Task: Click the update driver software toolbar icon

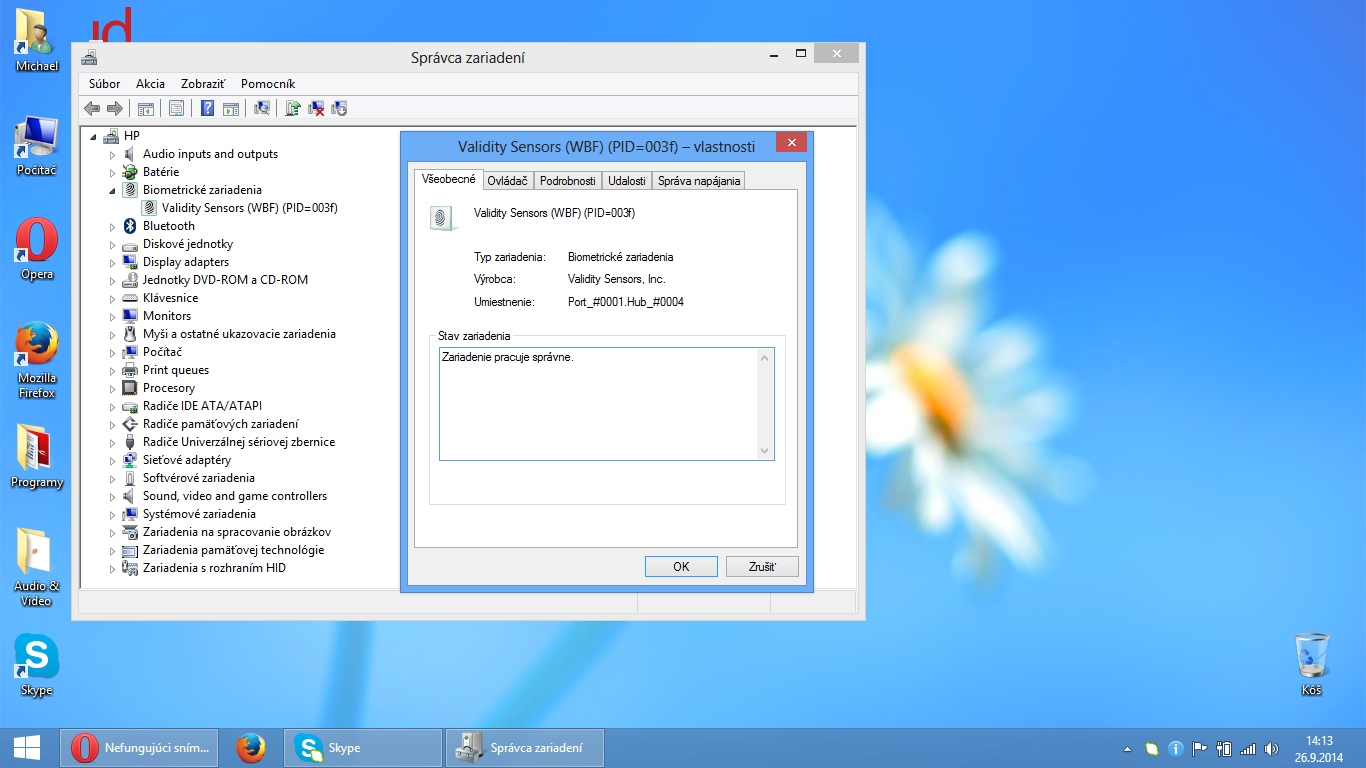Action: pos(293,108)
